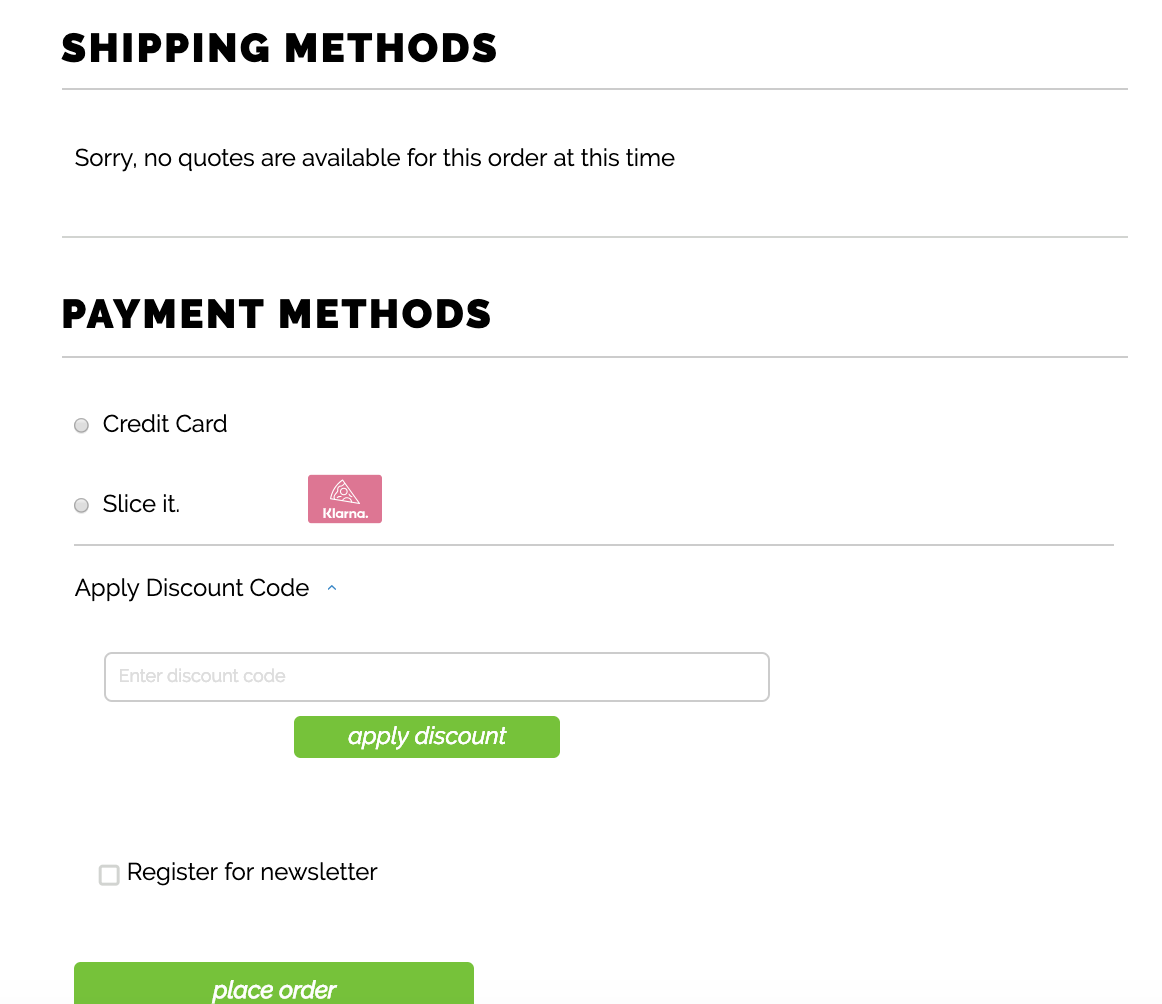This screenshot has width=1162, height=1004.
Task: Click the chevron beside Apply Discount Code
Action: click(x=331, y=588)
